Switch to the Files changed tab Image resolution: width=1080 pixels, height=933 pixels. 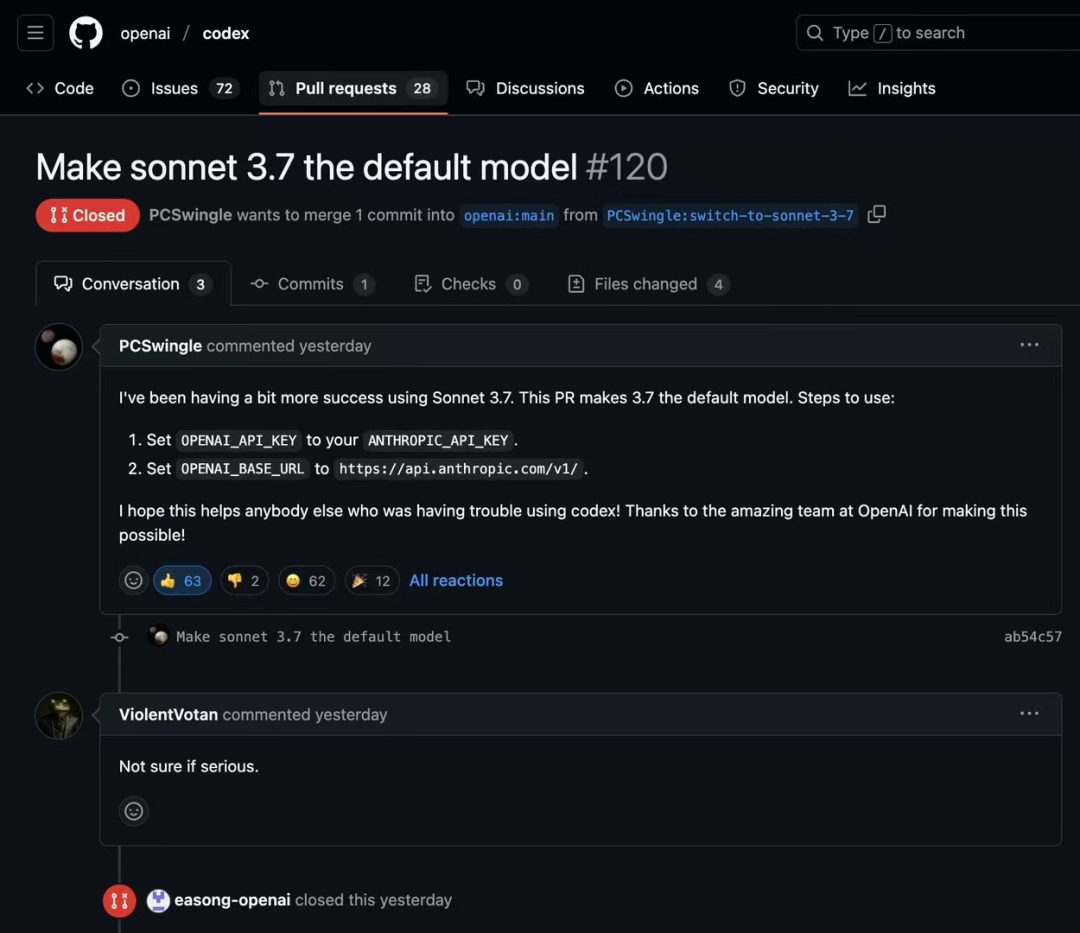pos(647,284)
